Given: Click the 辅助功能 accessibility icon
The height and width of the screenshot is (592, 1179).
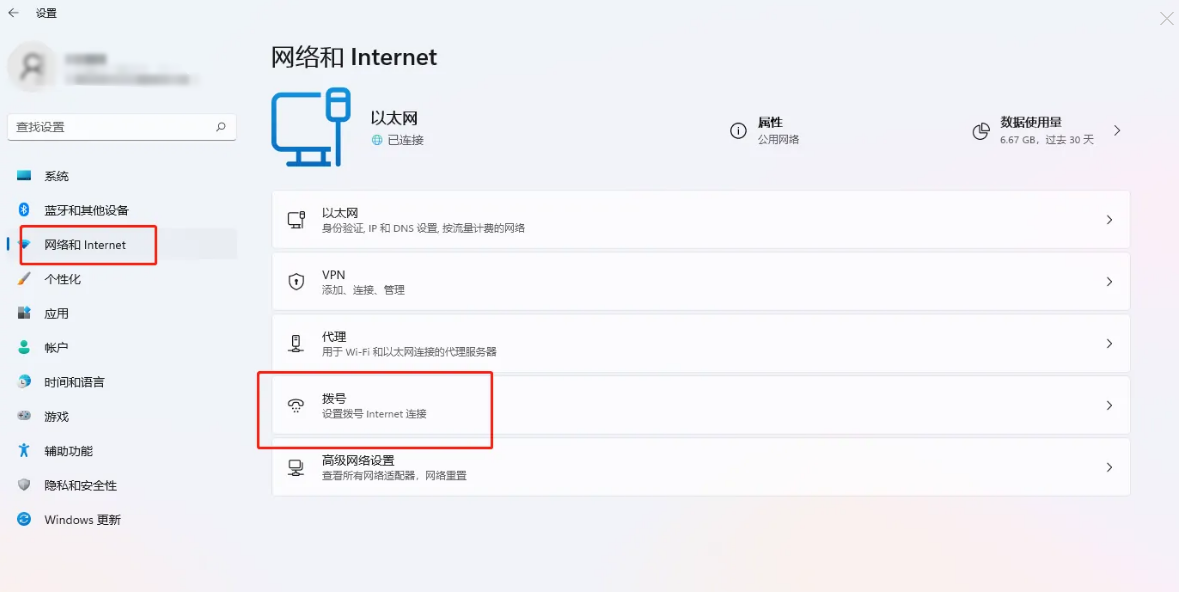Looking at the screenshot, I should click(x=24, y=451).
